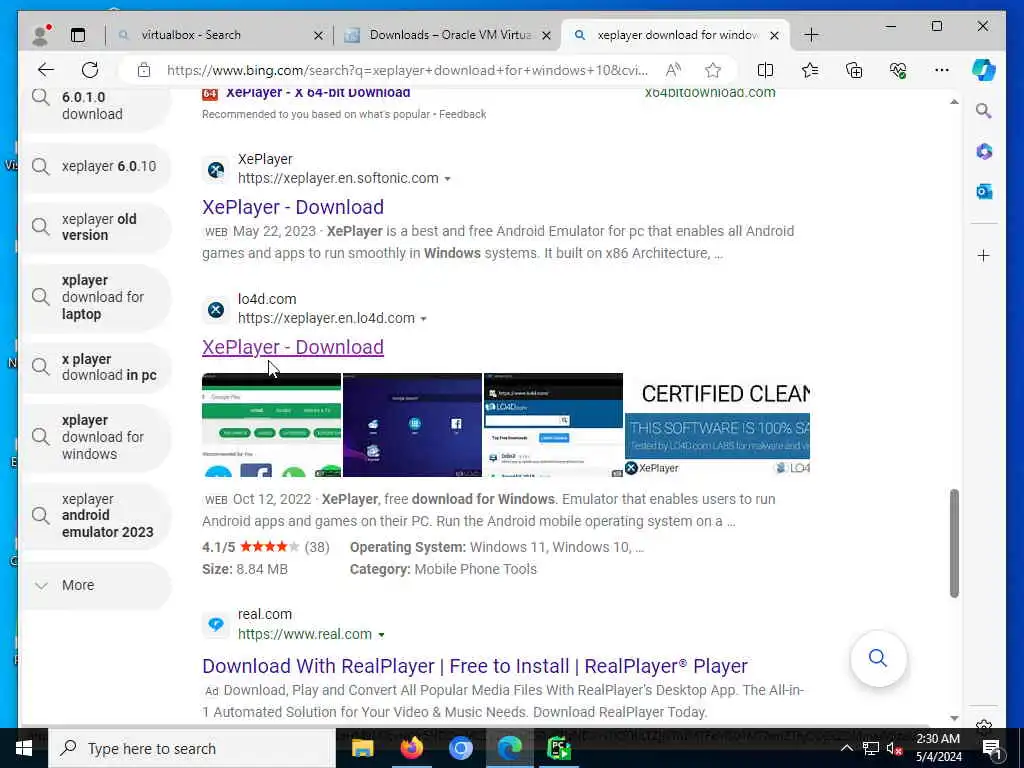Click the muted volume tray icon
Viewport: 1024px width, 768px height.
click(894, 748)
